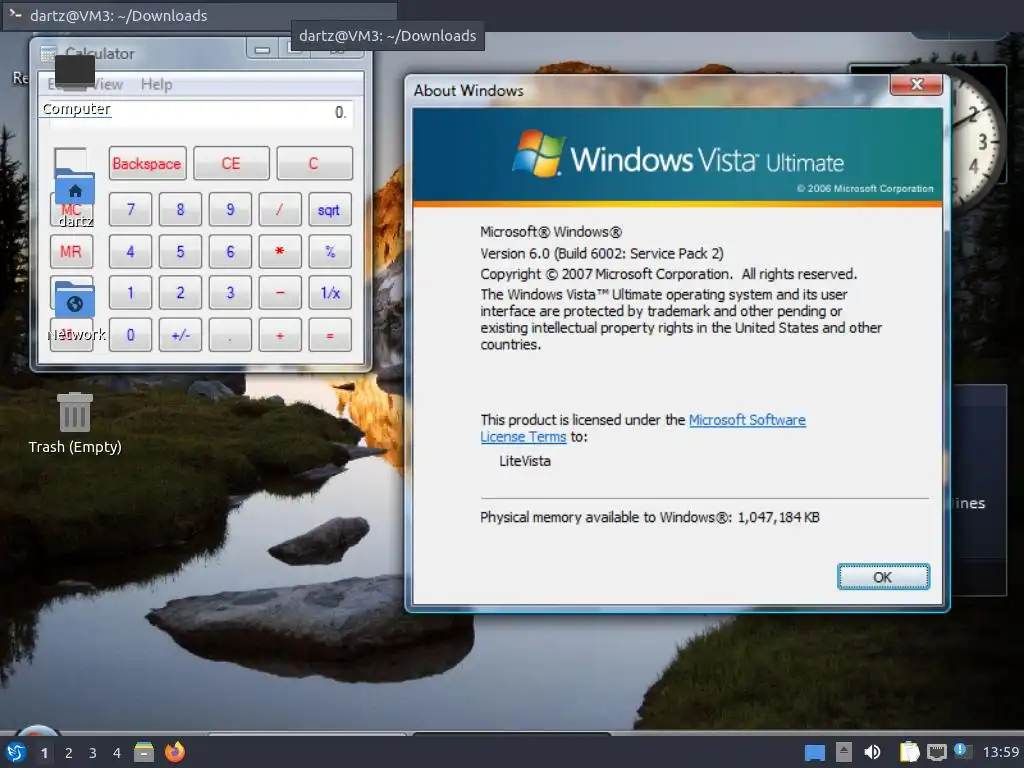Switch to workspace 4
This screenshot has width=1024, height=768.
click(x=117, y=753)
